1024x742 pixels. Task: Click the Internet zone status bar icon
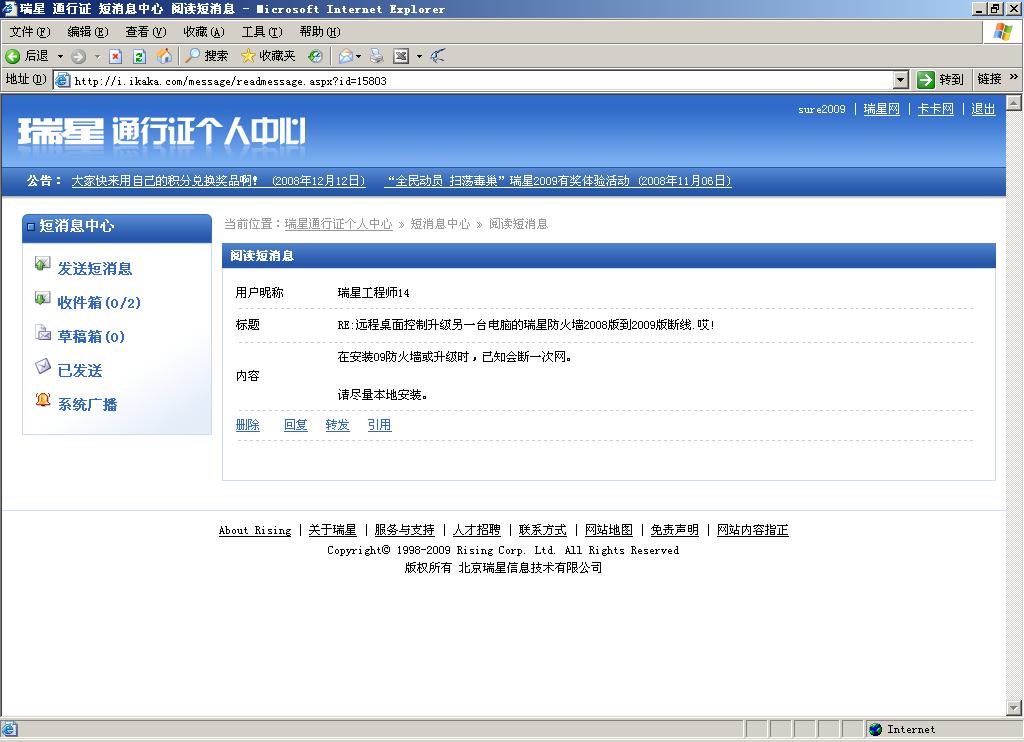[876, 730]
